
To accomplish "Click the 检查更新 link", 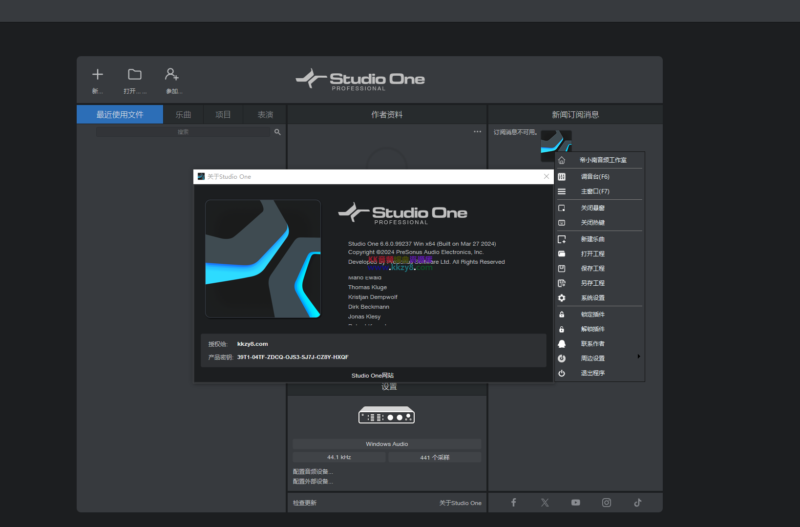I will [x=305, y=503].
